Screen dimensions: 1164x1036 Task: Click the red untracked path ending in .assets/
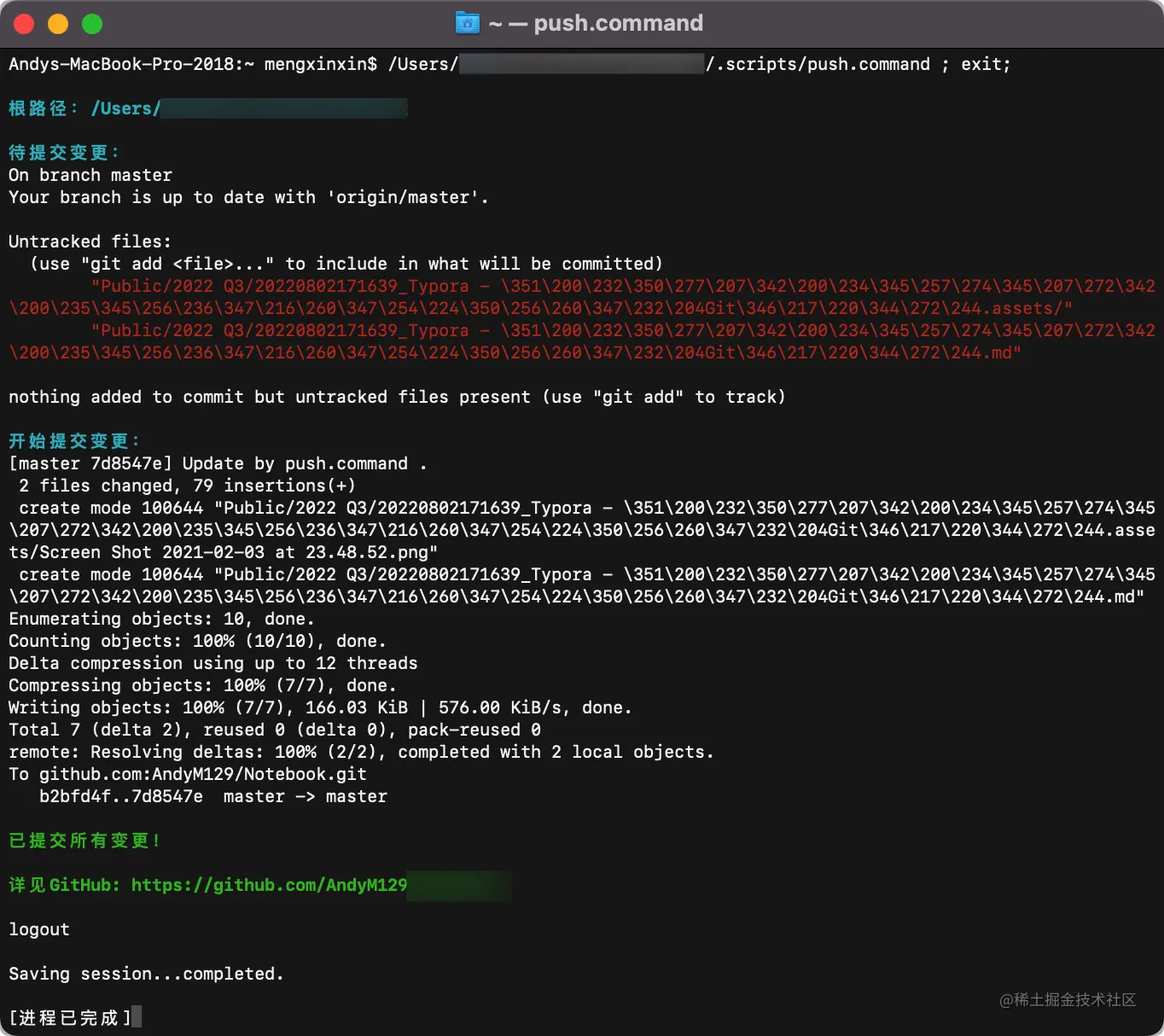click(582, 297)
